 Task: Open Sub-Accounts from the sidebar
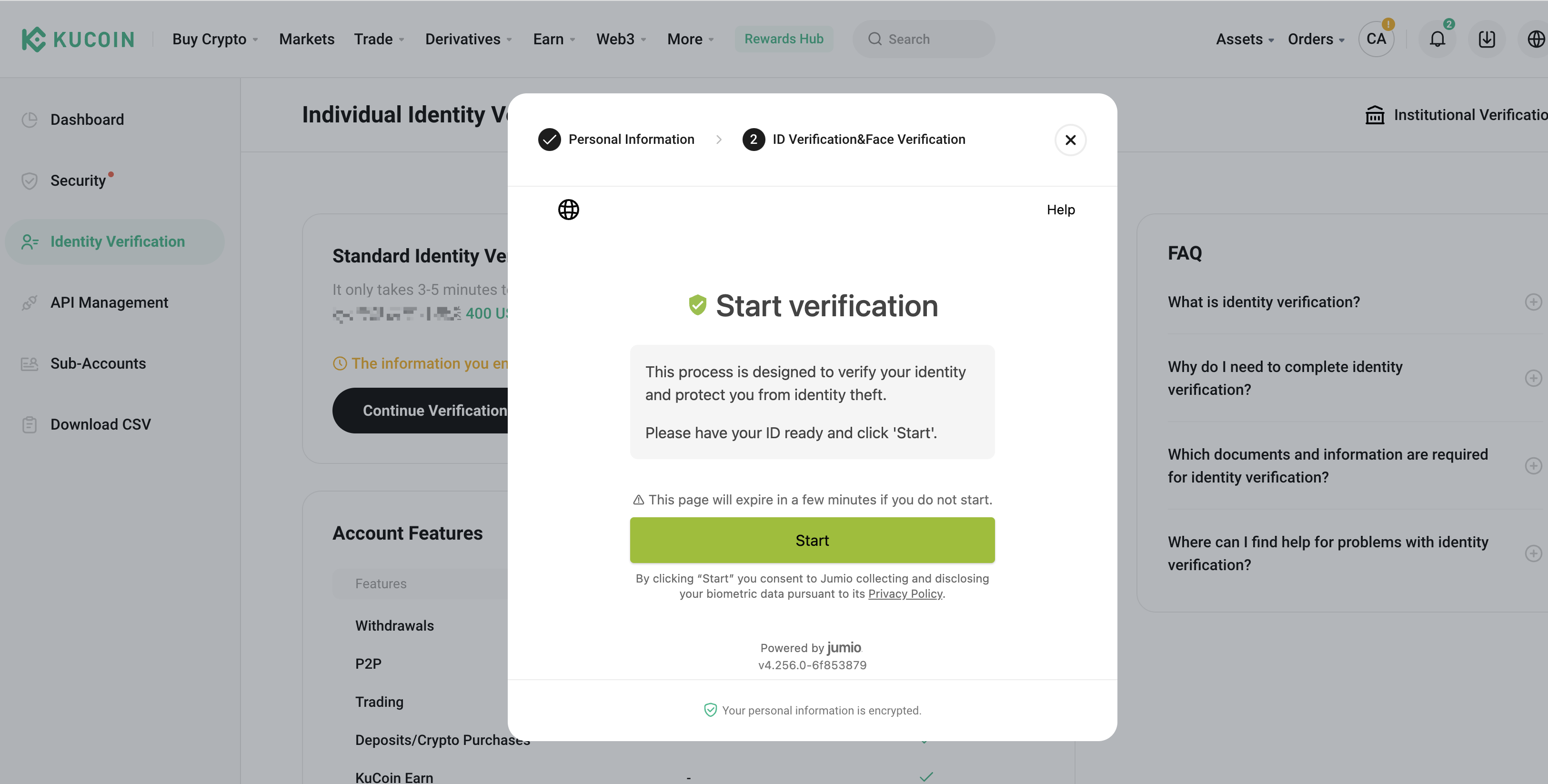click(x=98, y=363)
